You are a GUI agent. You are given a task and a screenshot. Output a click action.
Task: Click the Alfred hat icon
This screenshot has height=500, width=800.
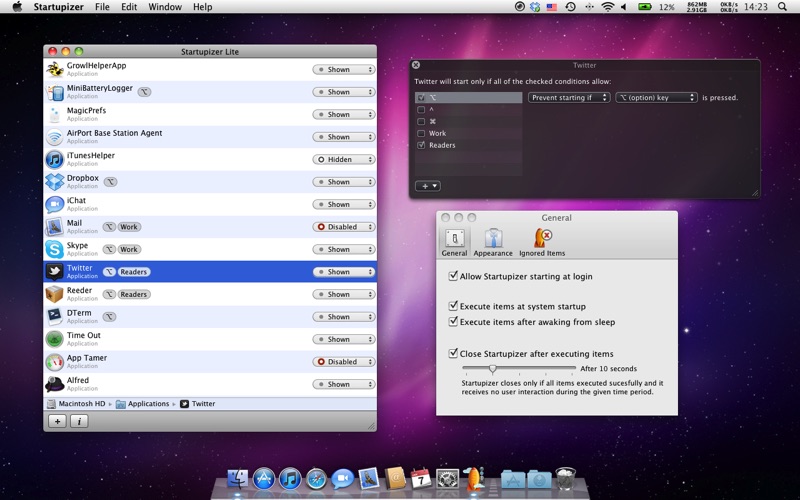click(x=55, y=384)
